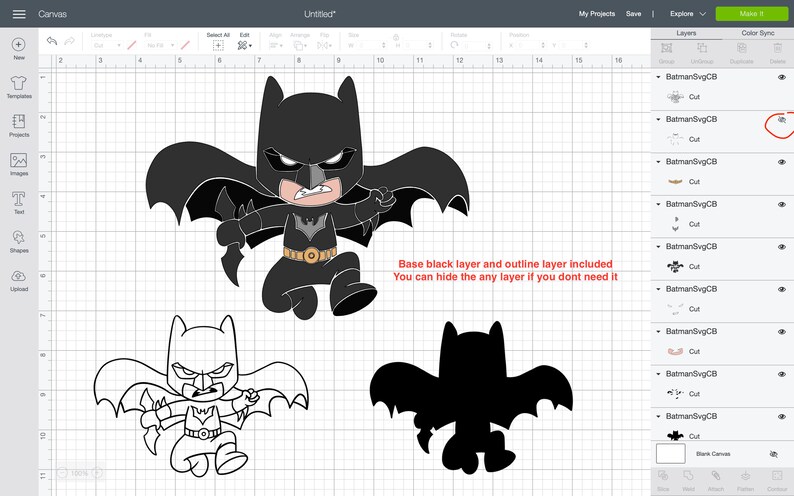Click the Redo arrow

click(x=70, y=40)
